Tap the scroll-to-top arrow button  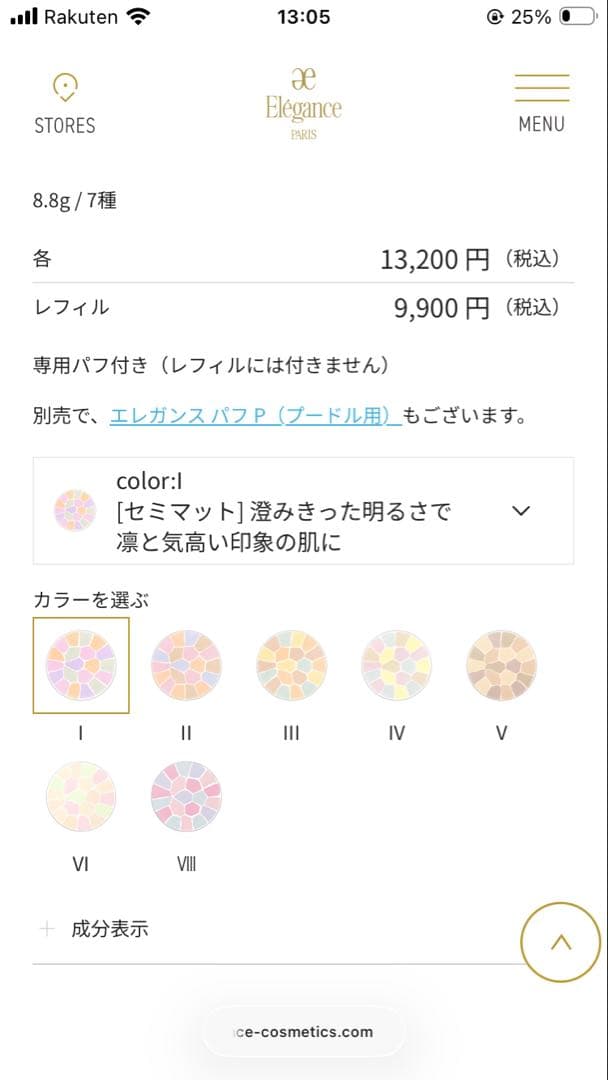(560, 941)
